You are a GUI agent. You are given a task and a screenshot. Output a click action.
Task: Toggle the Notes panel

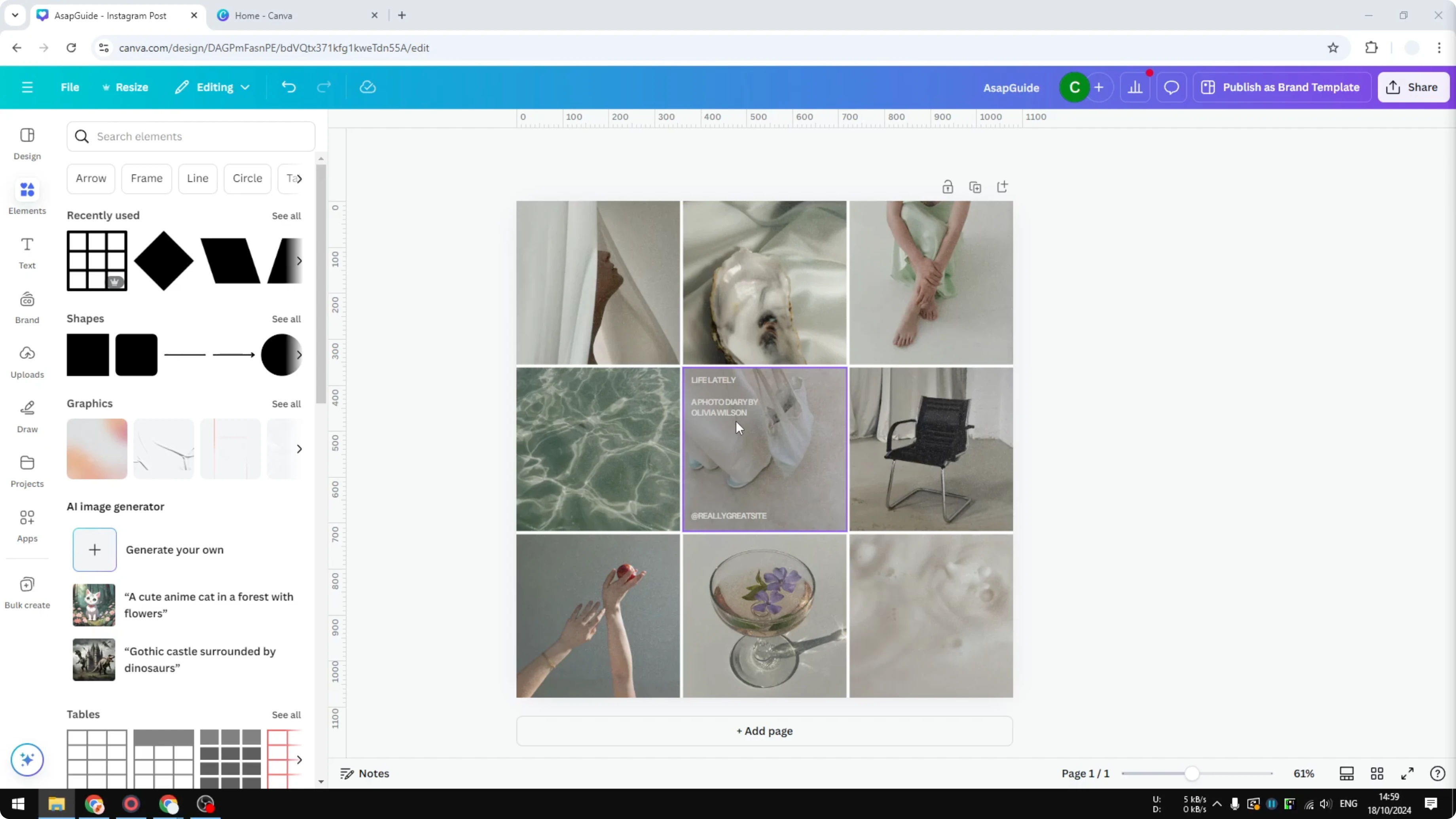pos(364,774)
